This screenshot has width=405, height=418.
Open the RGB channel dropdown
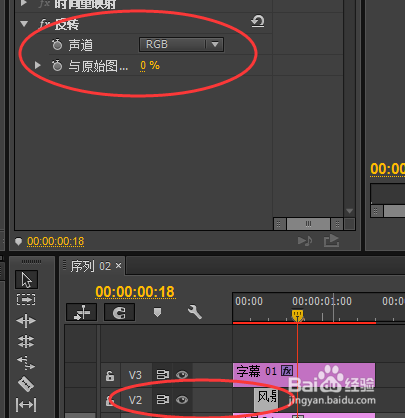pos(181,44)
